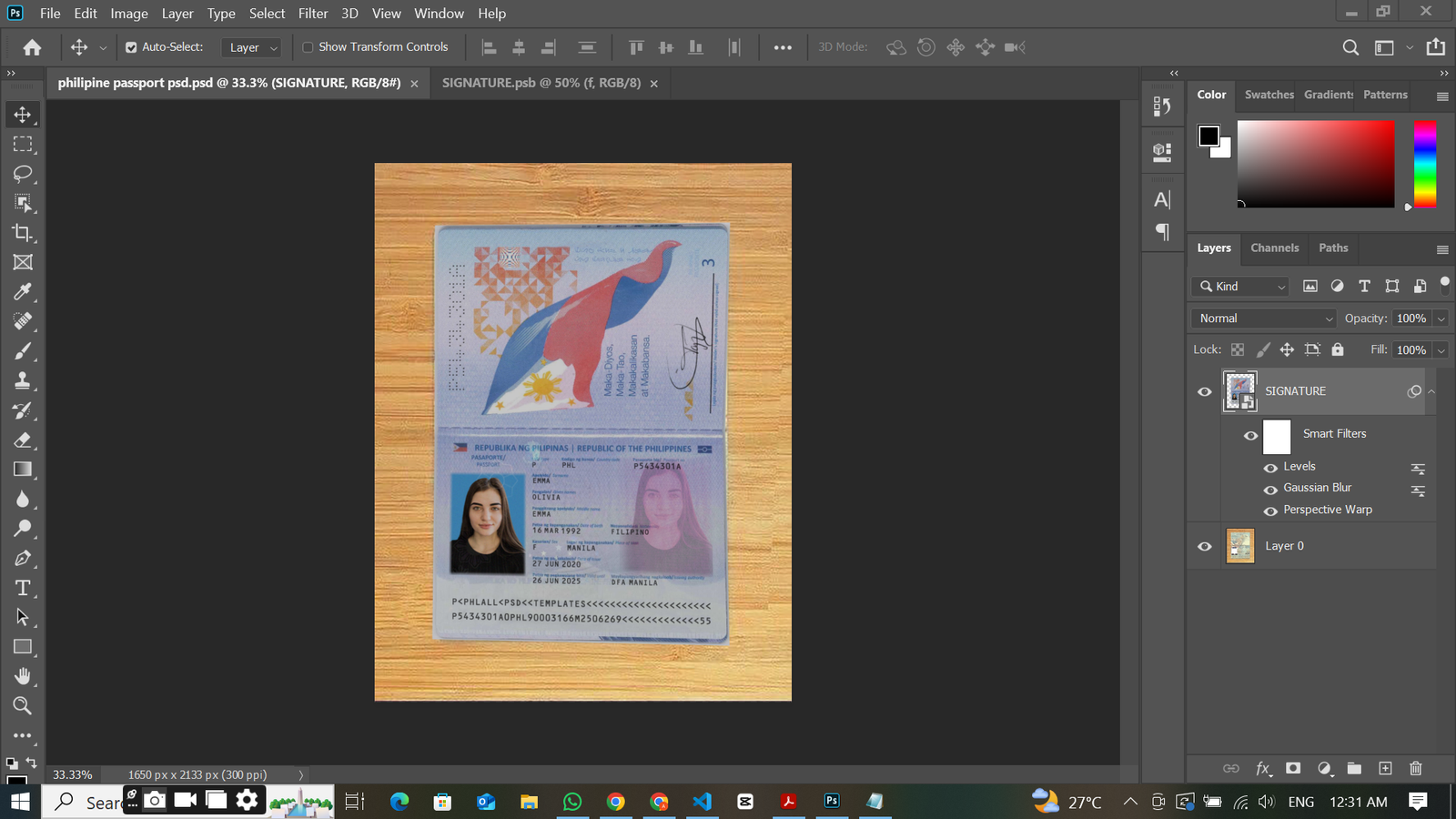The width and height of the screenshot is (1456, 819).
Task: Toggle lock all for layer
Action: [x=1337, y=349]
